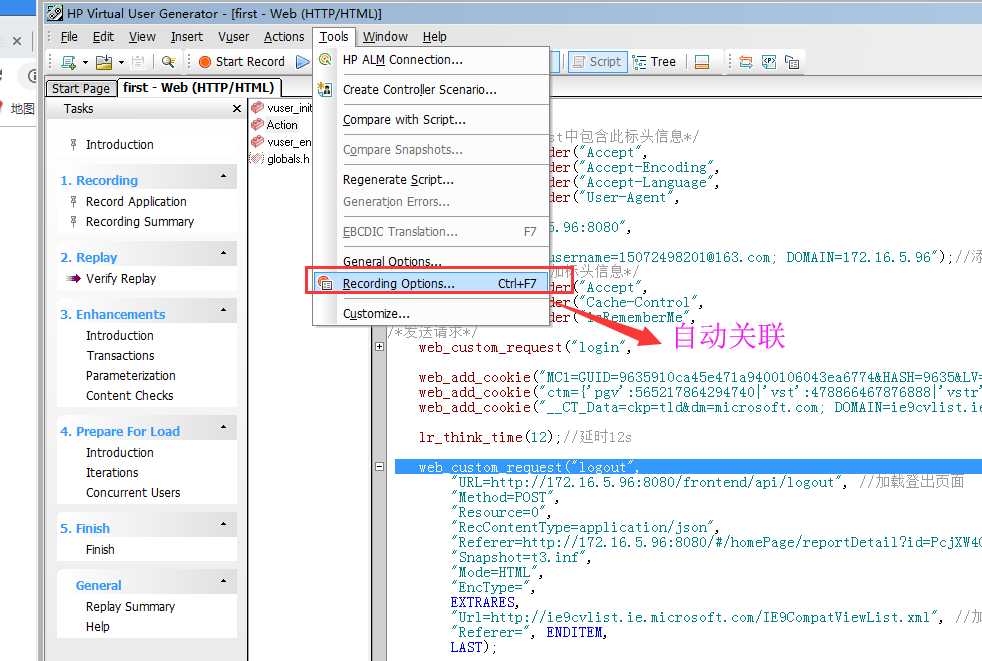Open the Parameterization task link
Viewport: 982px width, 661px height.
[x=130, y=375]
